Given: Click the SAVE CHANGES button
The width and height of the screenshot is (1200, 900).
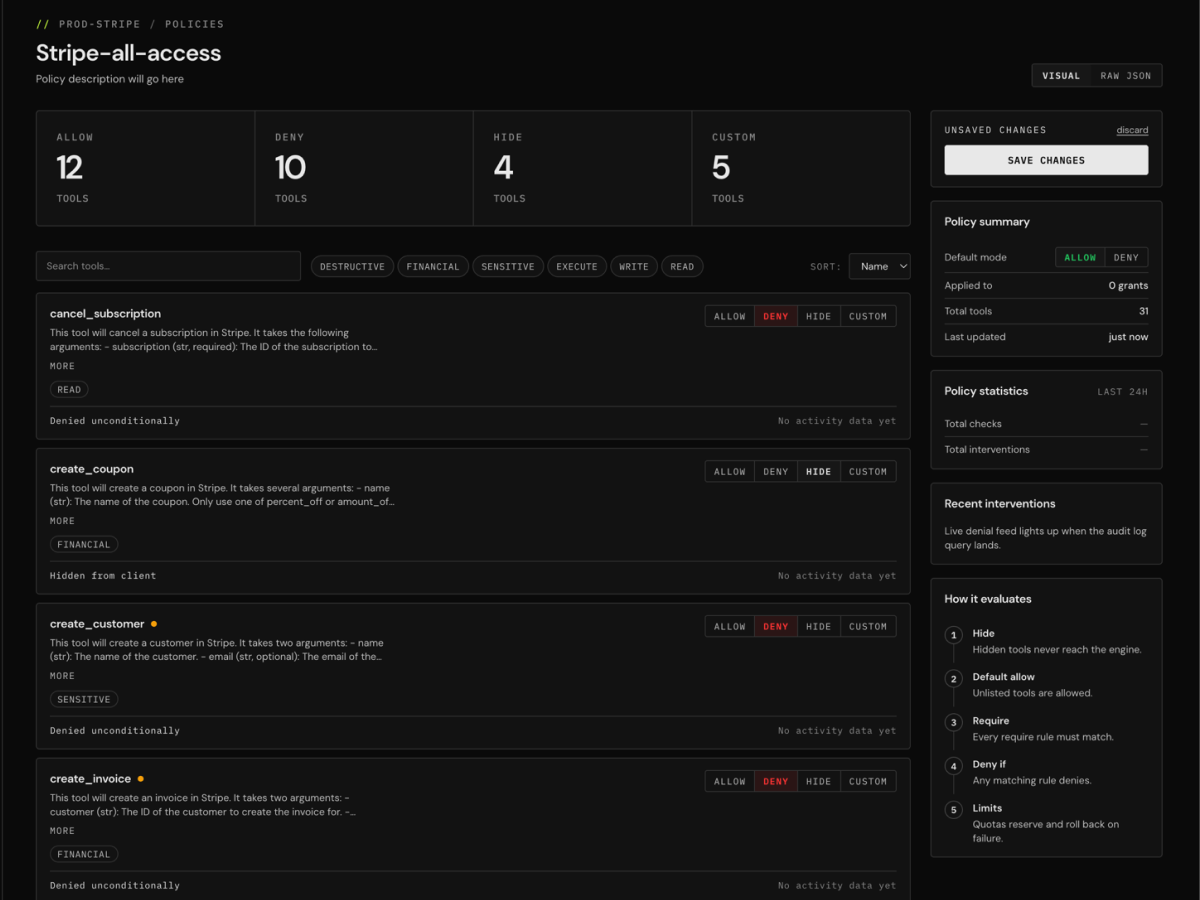Looking at the screenshot, I should [1046, 160].
